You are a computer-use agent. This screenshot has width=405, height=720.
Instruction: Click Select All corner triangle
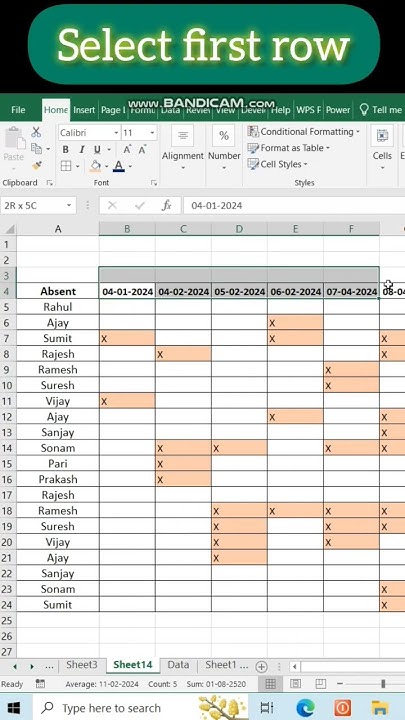[8, 229]
